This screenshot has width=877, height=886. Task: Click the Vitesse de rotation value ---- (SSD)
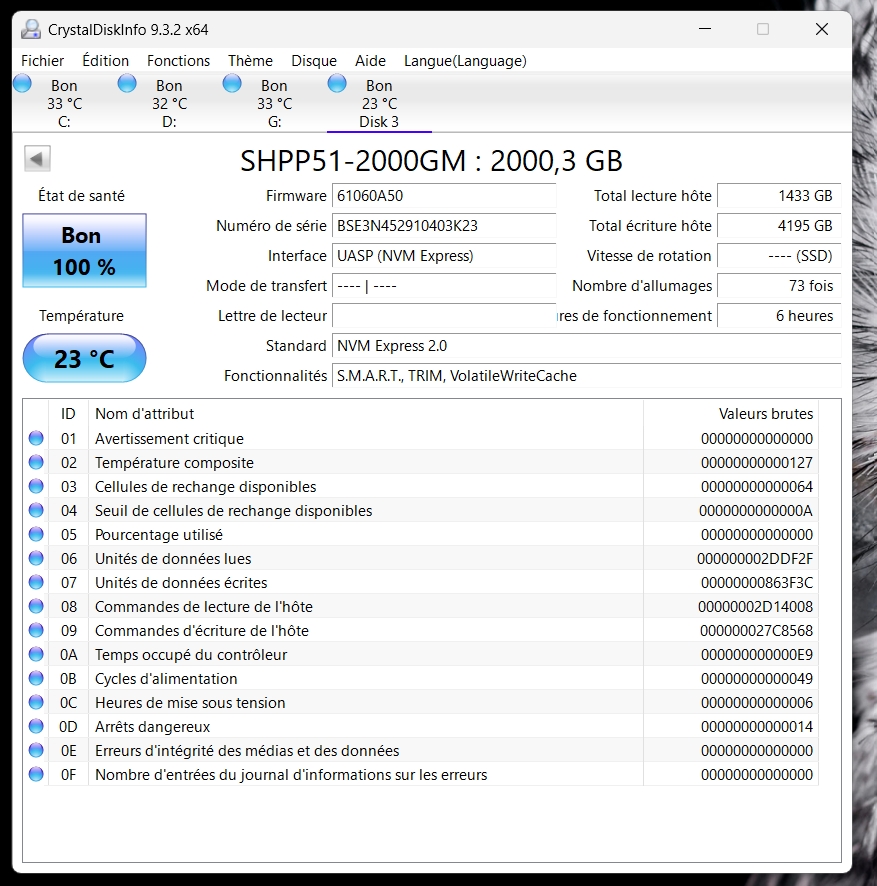pyautogui.click(x=779, y=255)
